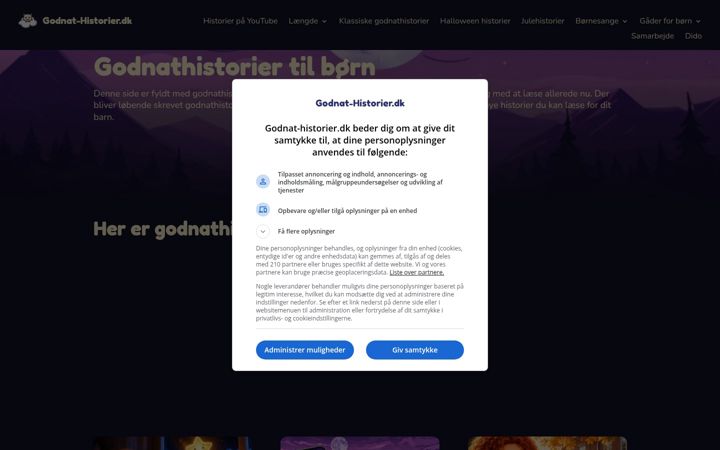Click the 'Administrer muligheder' button
720x450 pixels.
pos(305,350)
